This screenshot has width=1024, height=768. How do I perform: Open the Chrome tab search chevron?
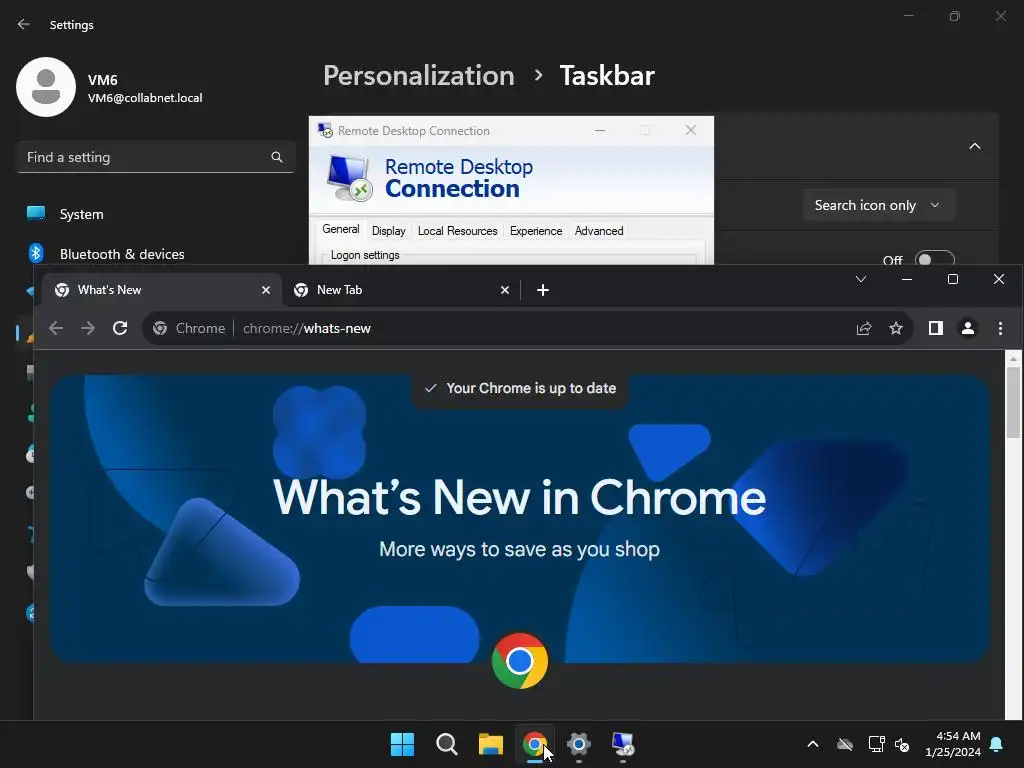861,280
